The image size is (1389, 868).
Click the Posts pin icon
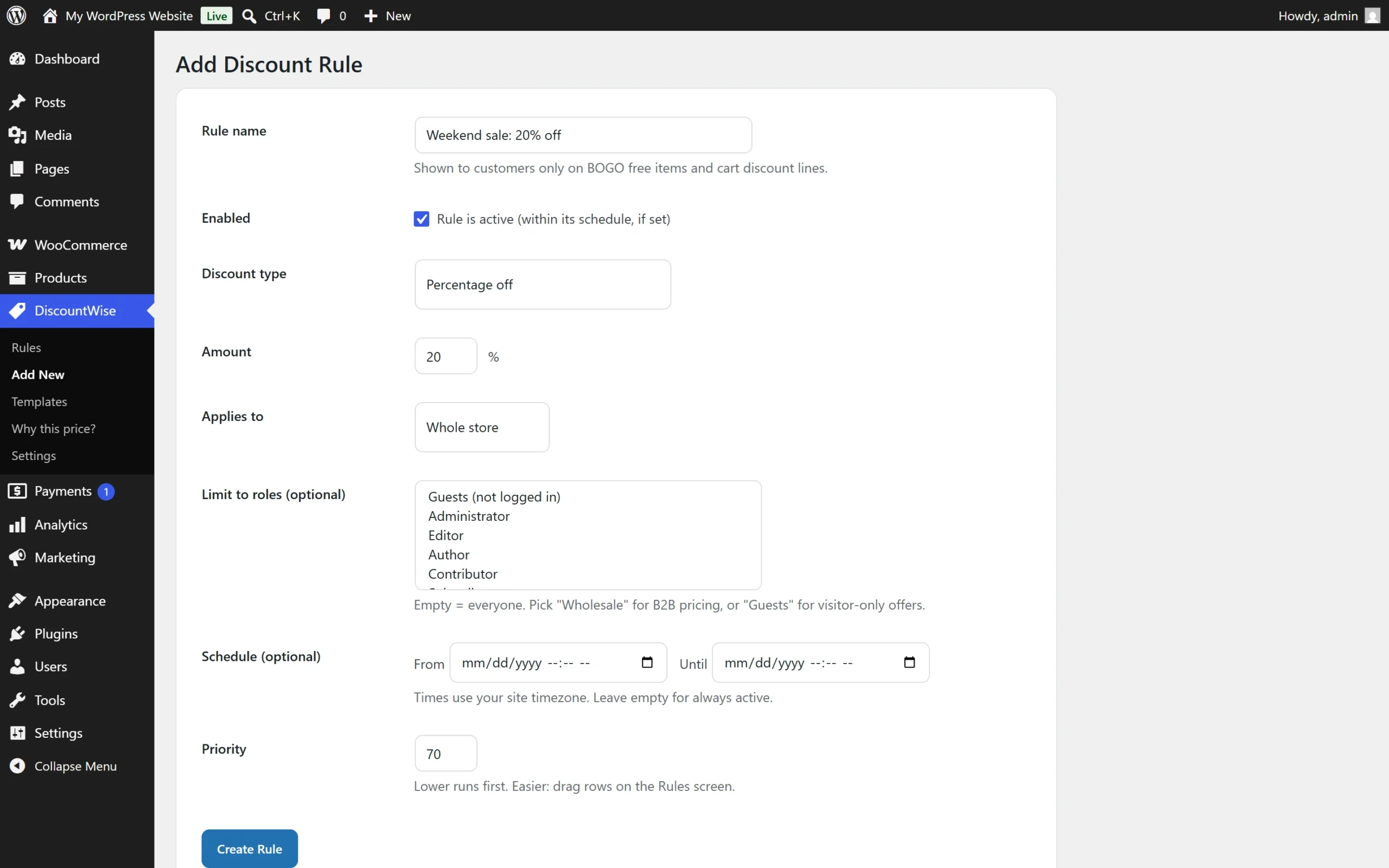[17, 102]
